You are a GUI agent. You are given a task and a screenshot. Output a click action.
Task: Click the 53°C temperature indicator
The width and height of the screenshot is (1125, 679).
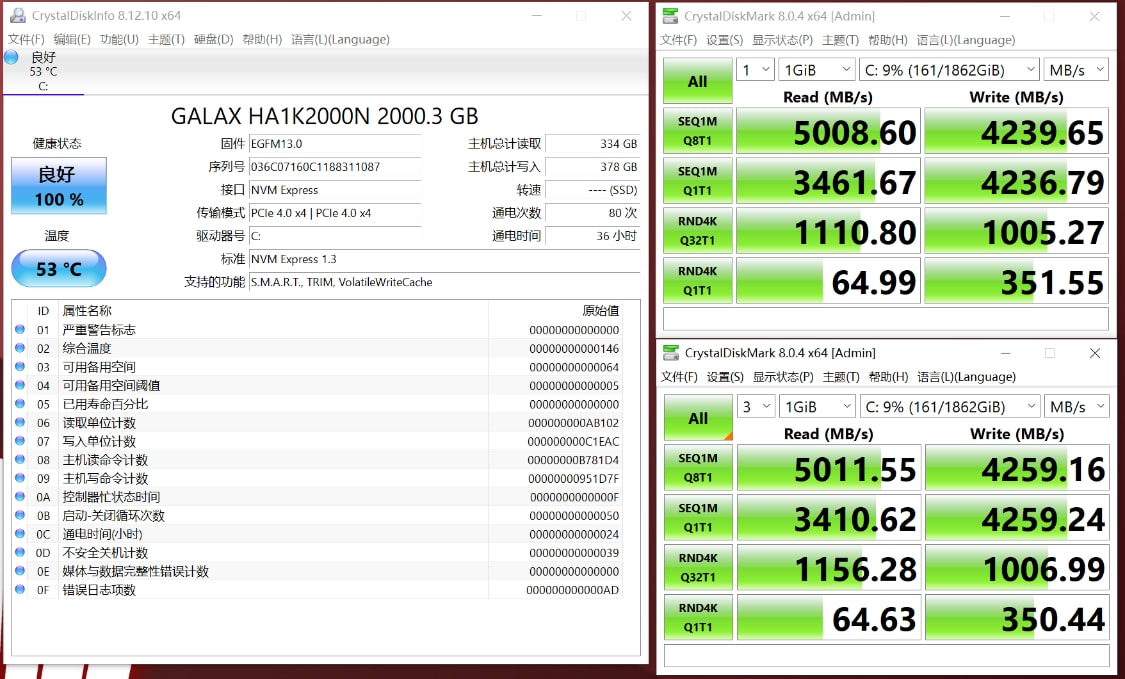pos(58,268)
